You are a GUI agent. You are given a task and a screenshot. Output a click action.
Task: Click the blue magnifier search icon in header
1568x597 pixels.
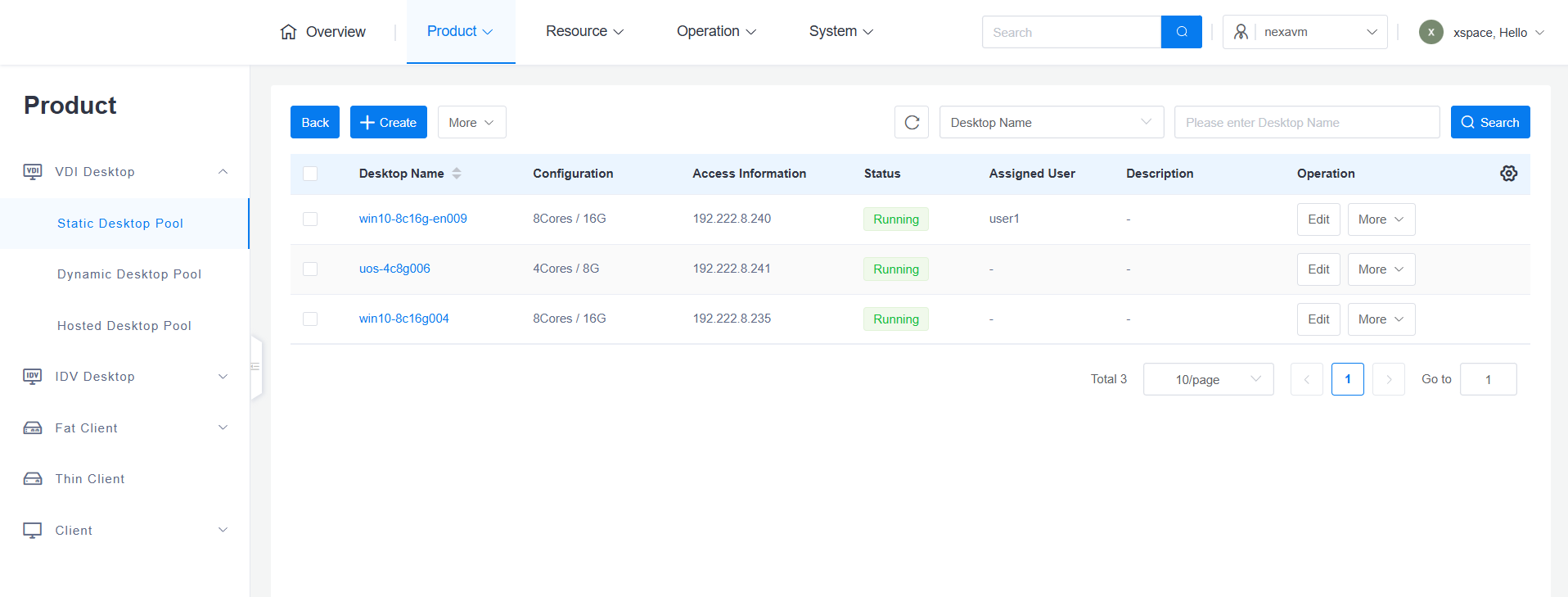tap(1181, 32)
